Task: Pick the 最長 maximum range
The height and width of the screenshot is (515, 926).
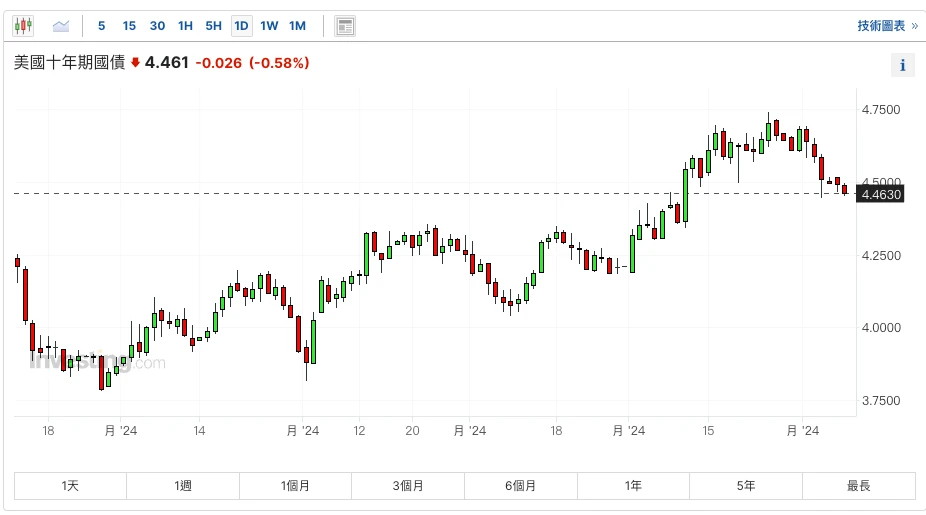Action: click(858, 486)
